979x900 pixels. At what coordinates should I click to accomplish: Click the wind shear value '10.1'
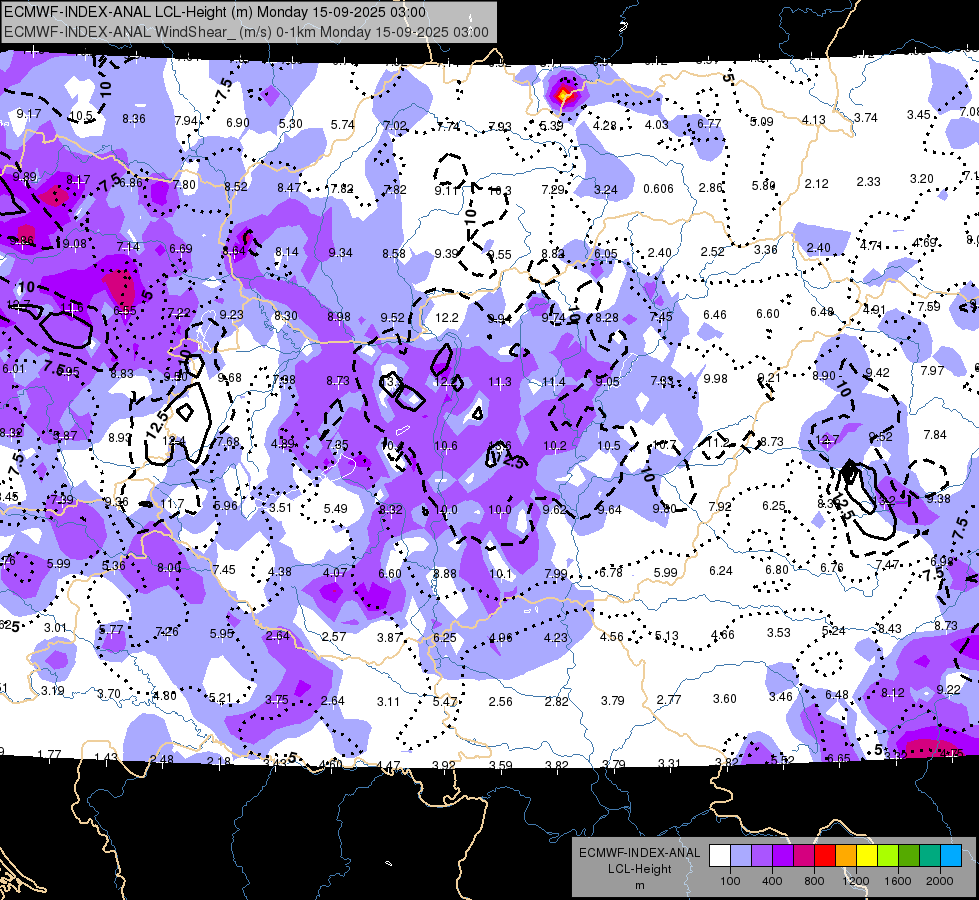point(500,573)
